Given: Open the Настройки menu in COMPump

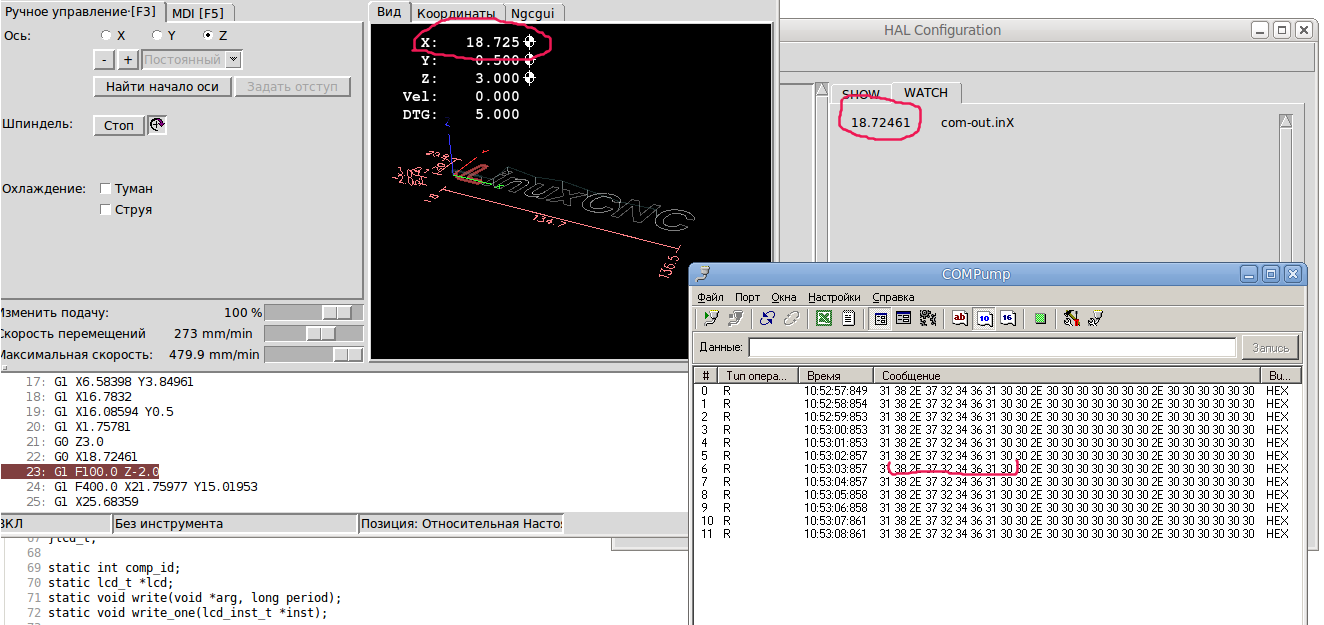Looking at the screenshot, I should click(834, 297).
